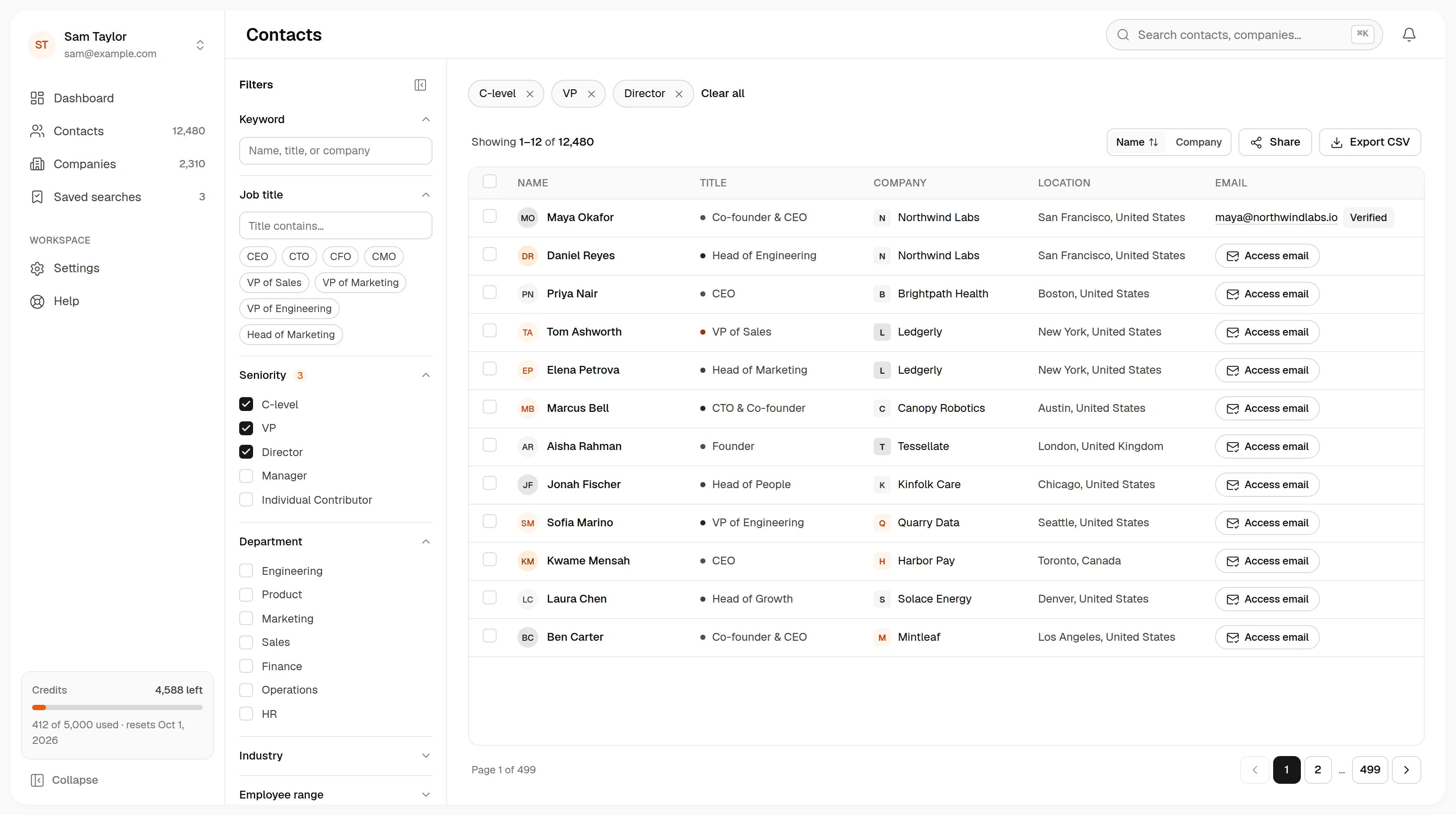This screenshot has width=1456, height=815.
Task: Open the Northwind Labs logo in Maya Okafor row
Action: pyautogui.click(x=882, y=218)
